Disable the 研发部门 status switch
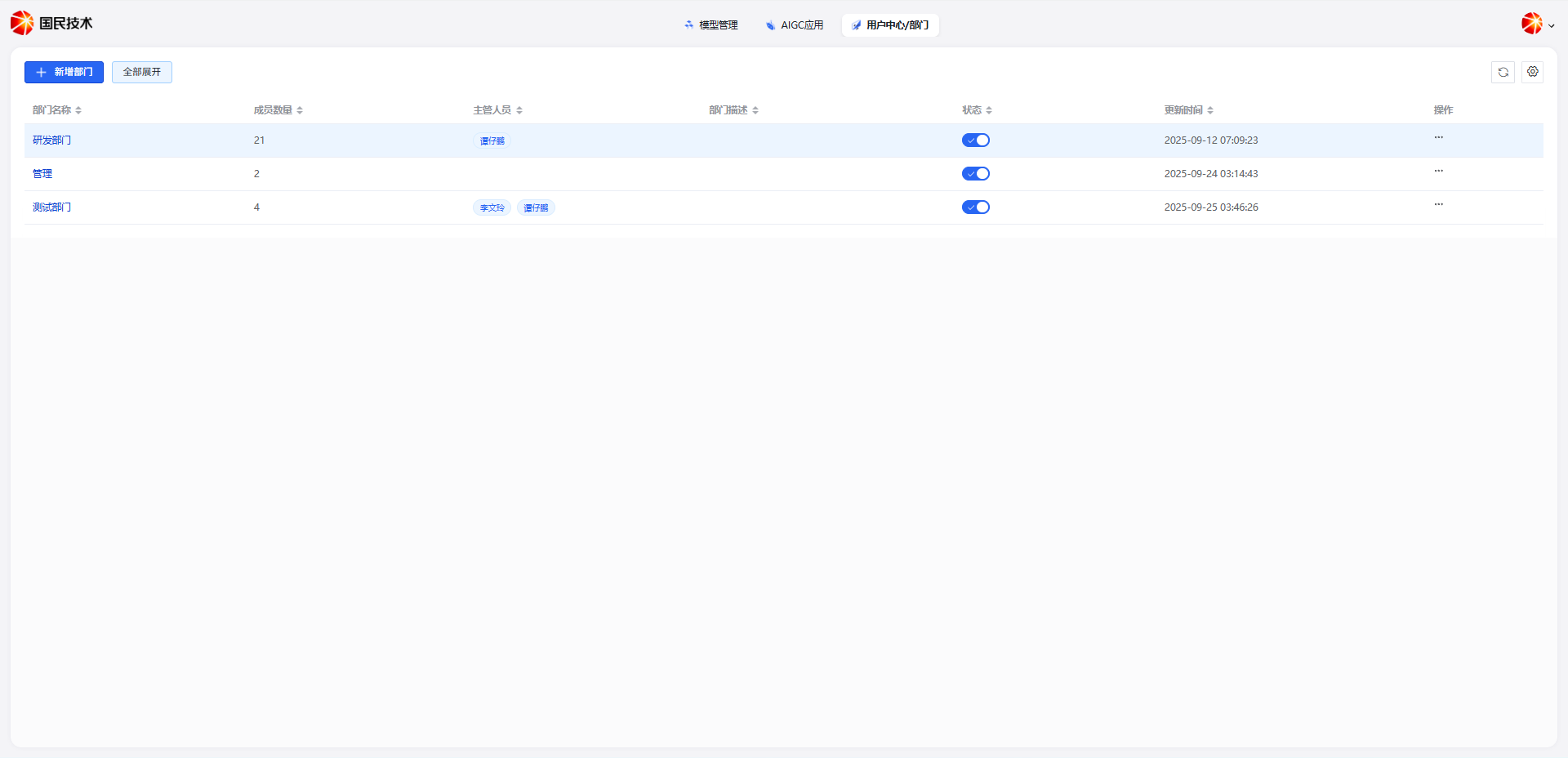1568x758 pixels. (975, 140)
